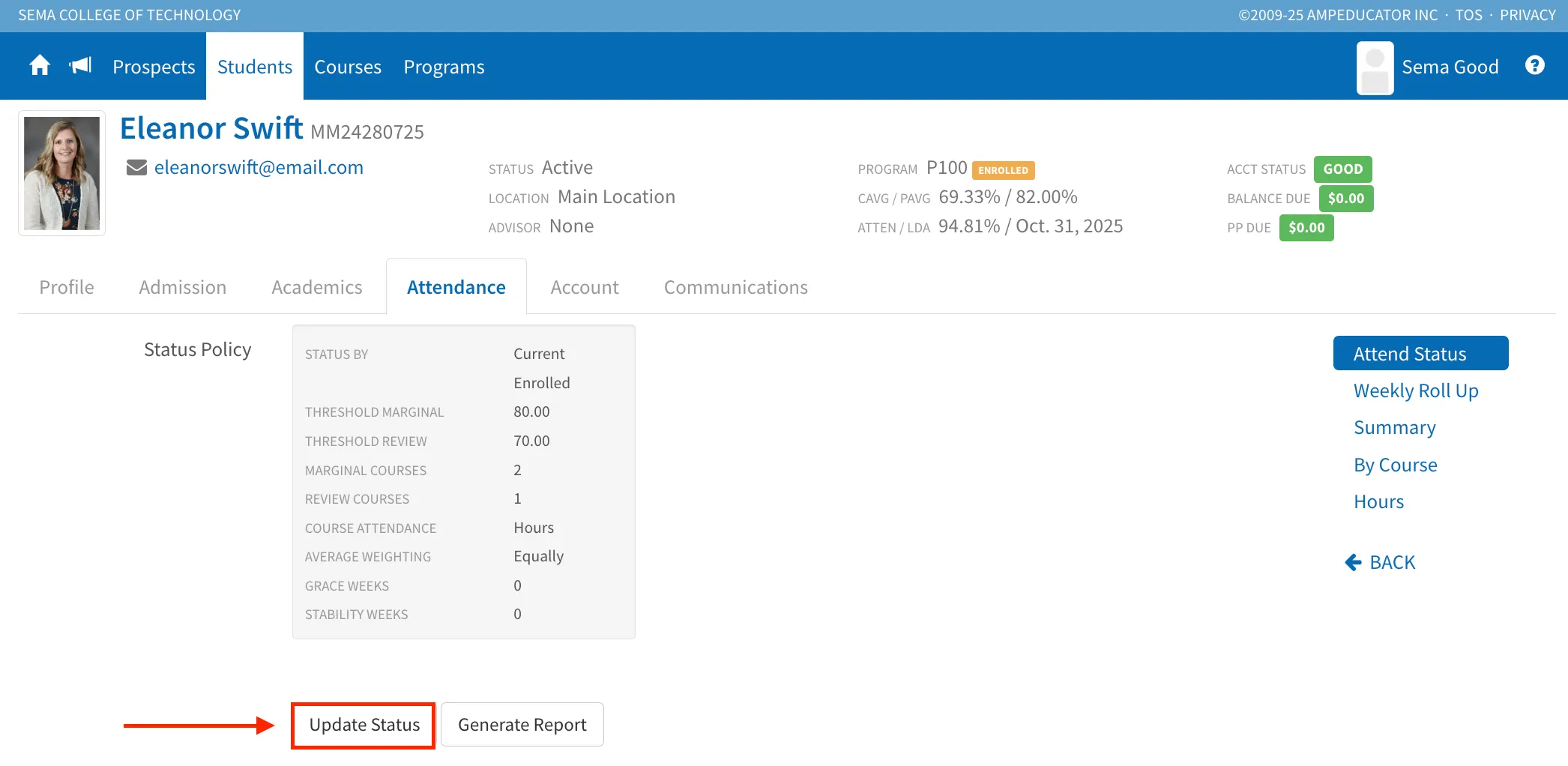Open the Programs menu
1568x766 pixels.
click(x=444, y=67)
